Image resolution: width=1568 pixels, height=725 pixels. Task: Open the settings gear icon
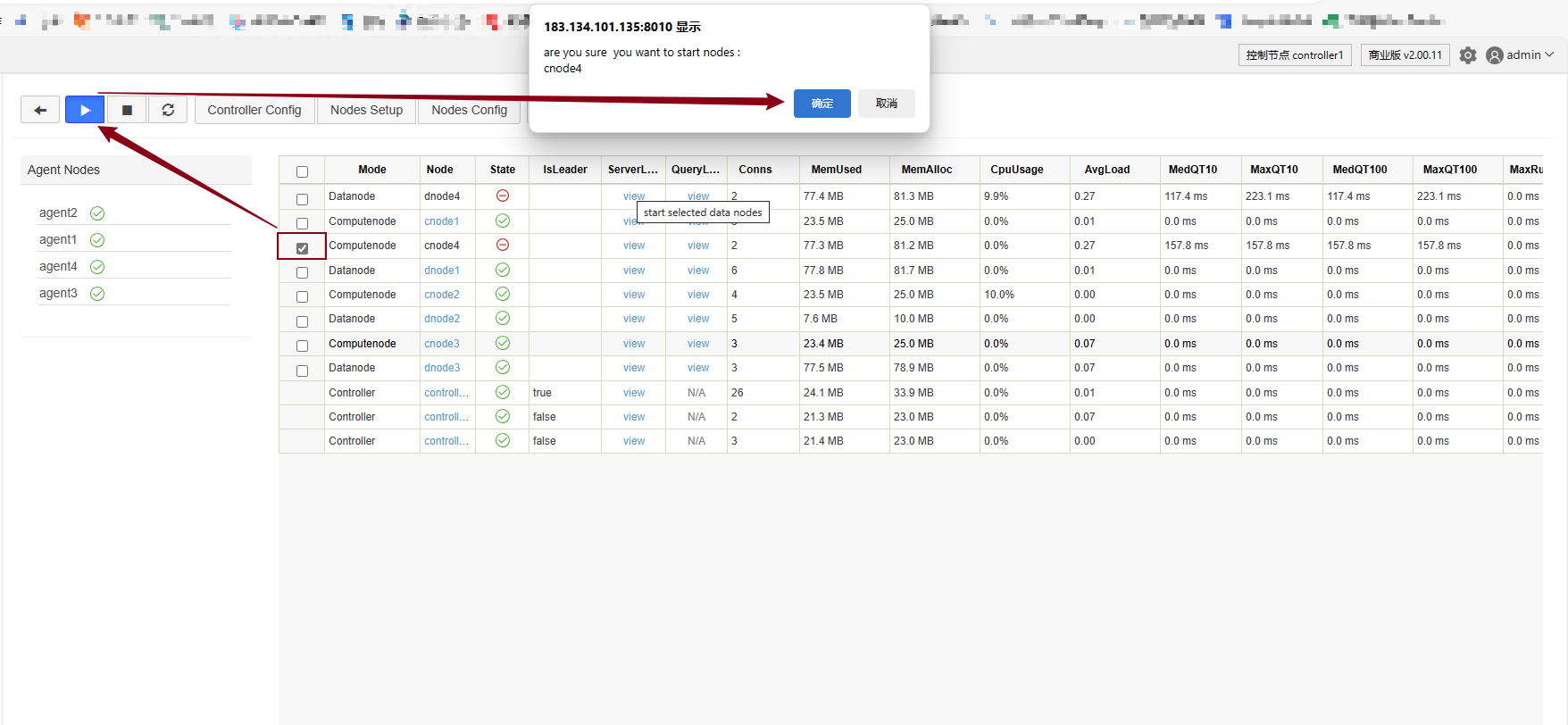click(x=1468, y=55)
